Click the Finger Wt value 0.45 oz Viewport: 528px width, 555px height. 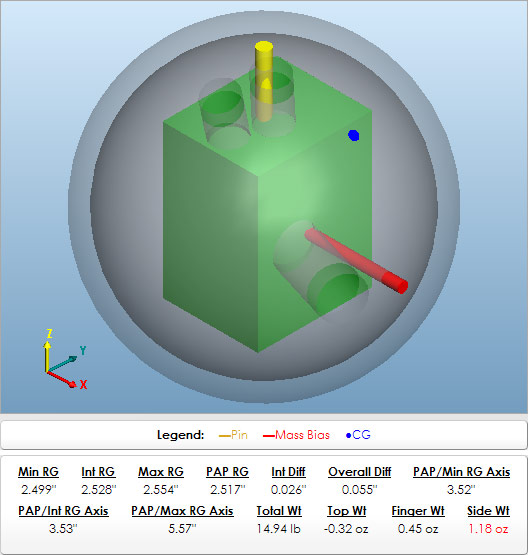click(418, 529)
